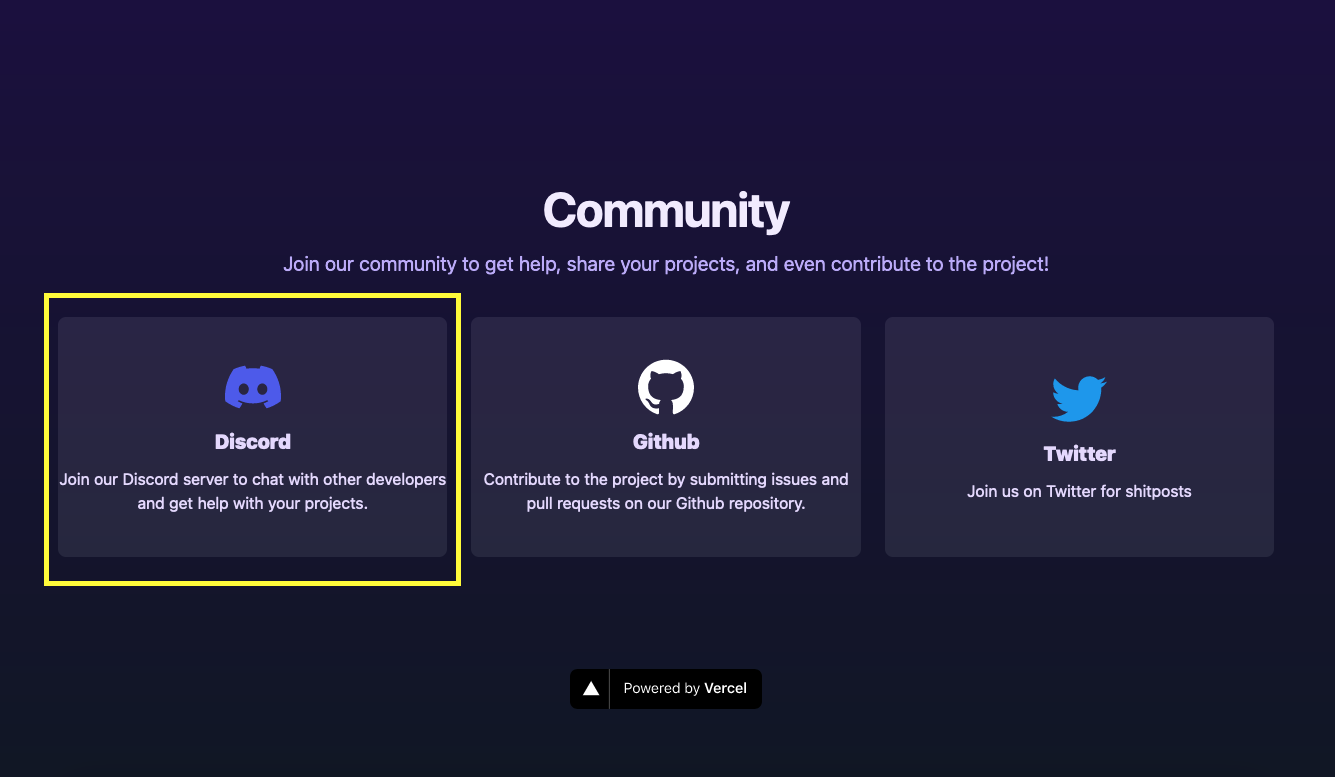Open Github via its circular logo icon
Screen dimensions: 1335x777
click(x=666, y=387)
